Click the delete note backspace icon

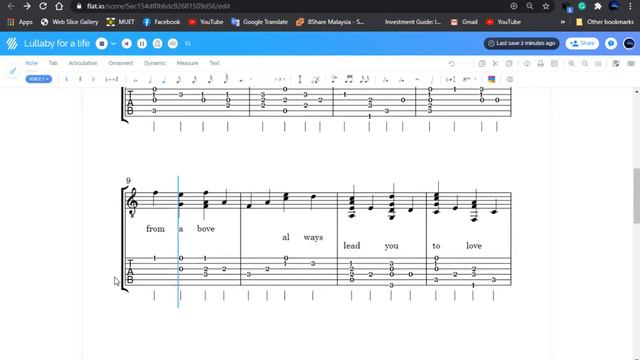(510, 79)
